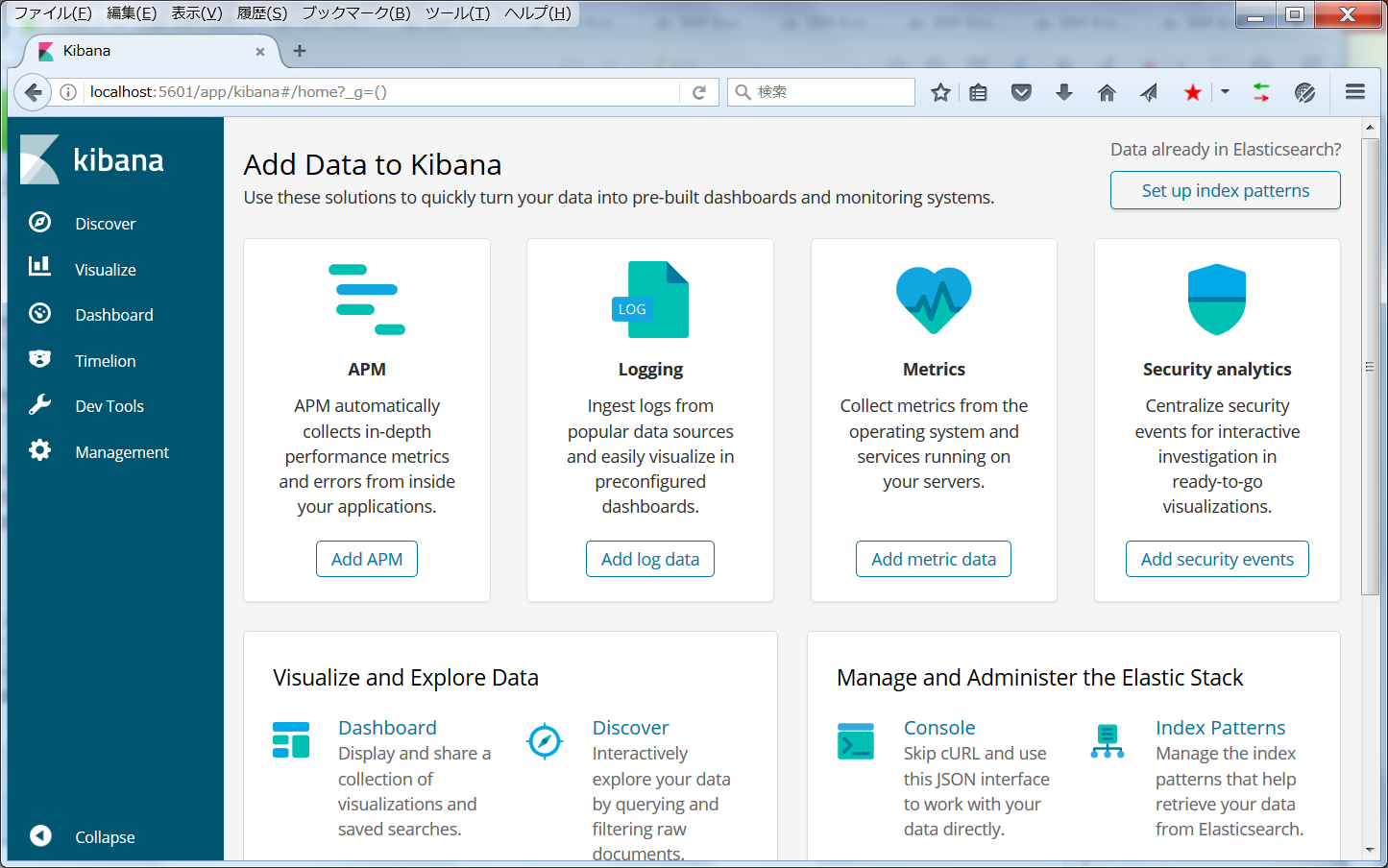This screenshot has width=1388, height=868.
Task: Click the Logging LOG document icon
Action: 650,299
